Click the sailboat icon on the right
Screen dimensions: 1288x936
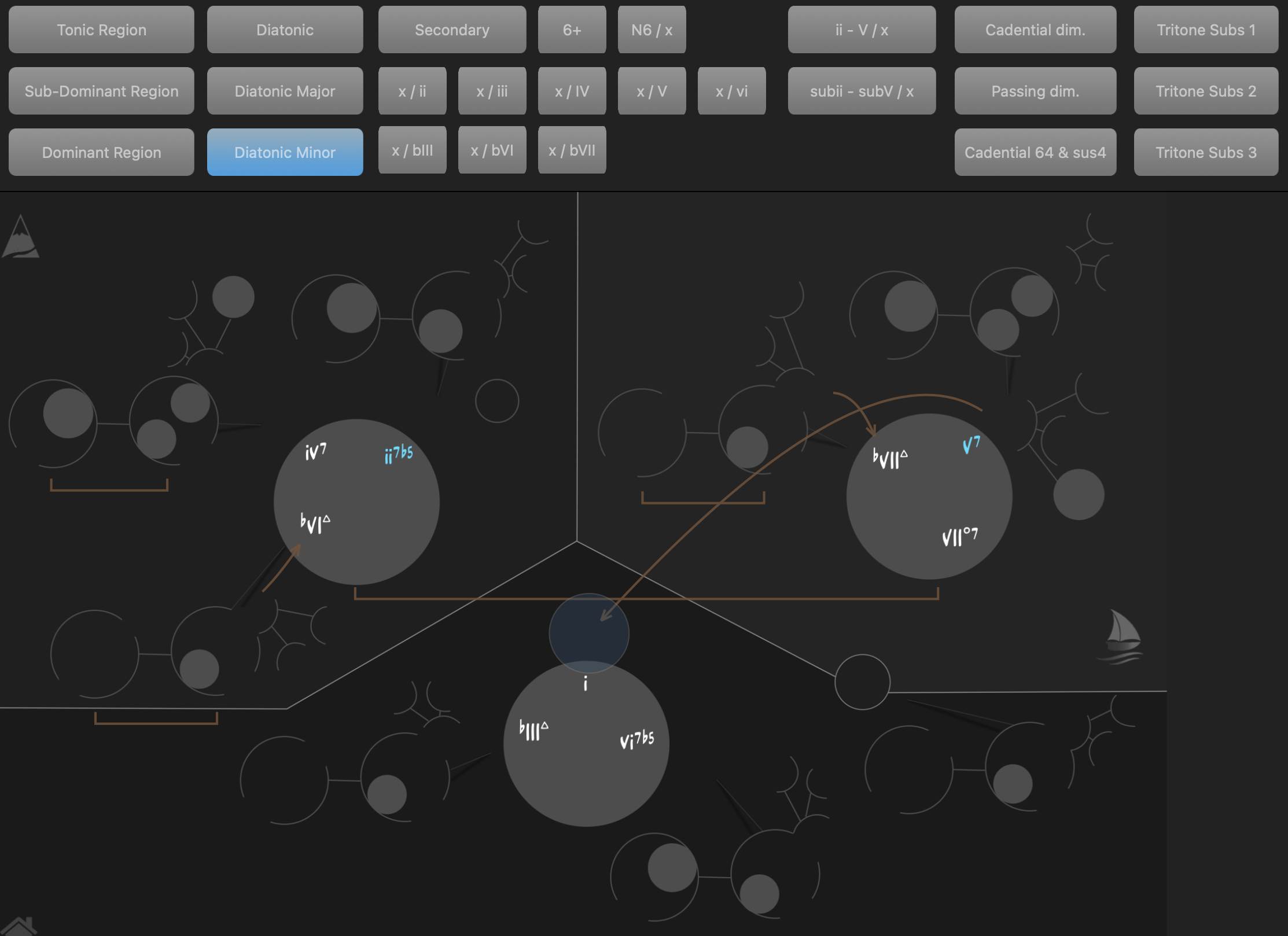(1121, 636)
